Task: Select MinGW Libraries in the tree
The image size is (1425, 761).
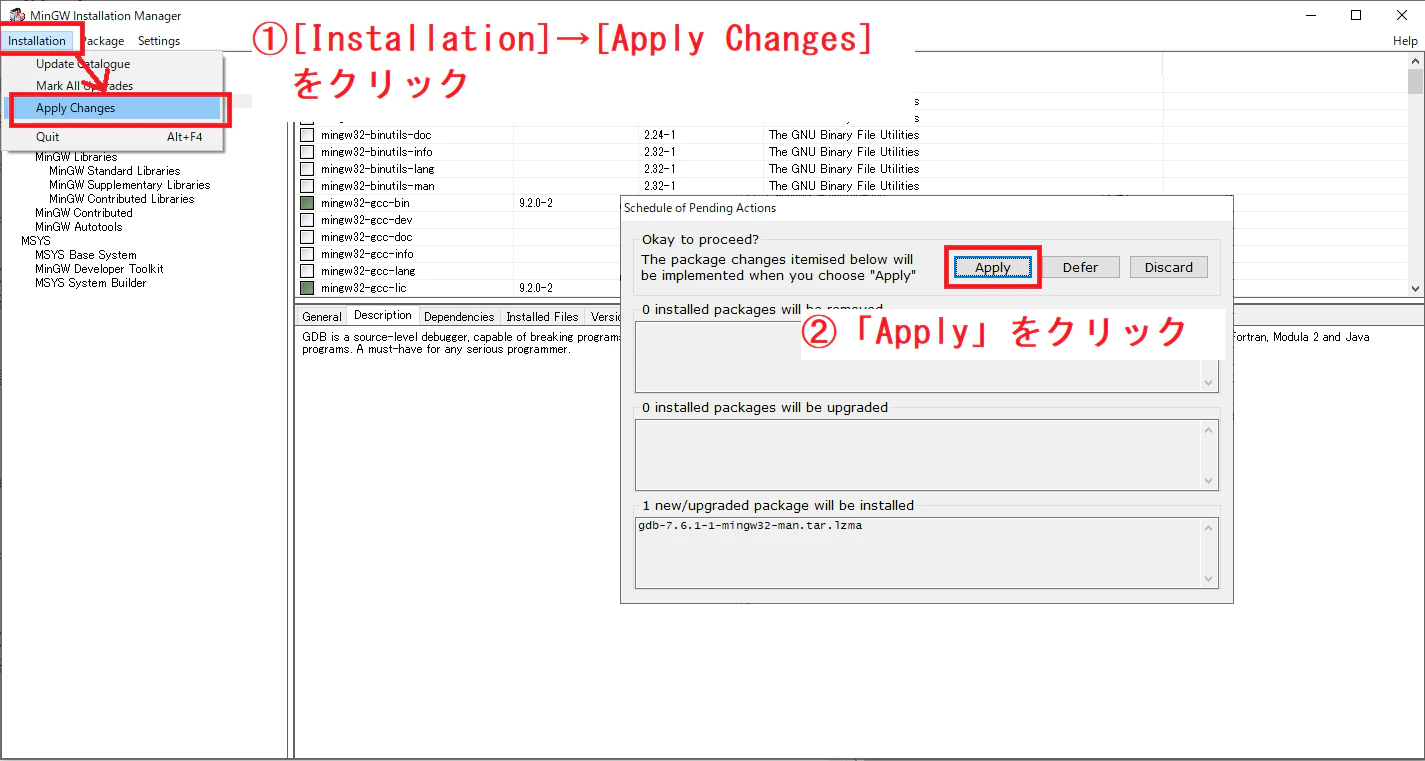Action: 76,157
